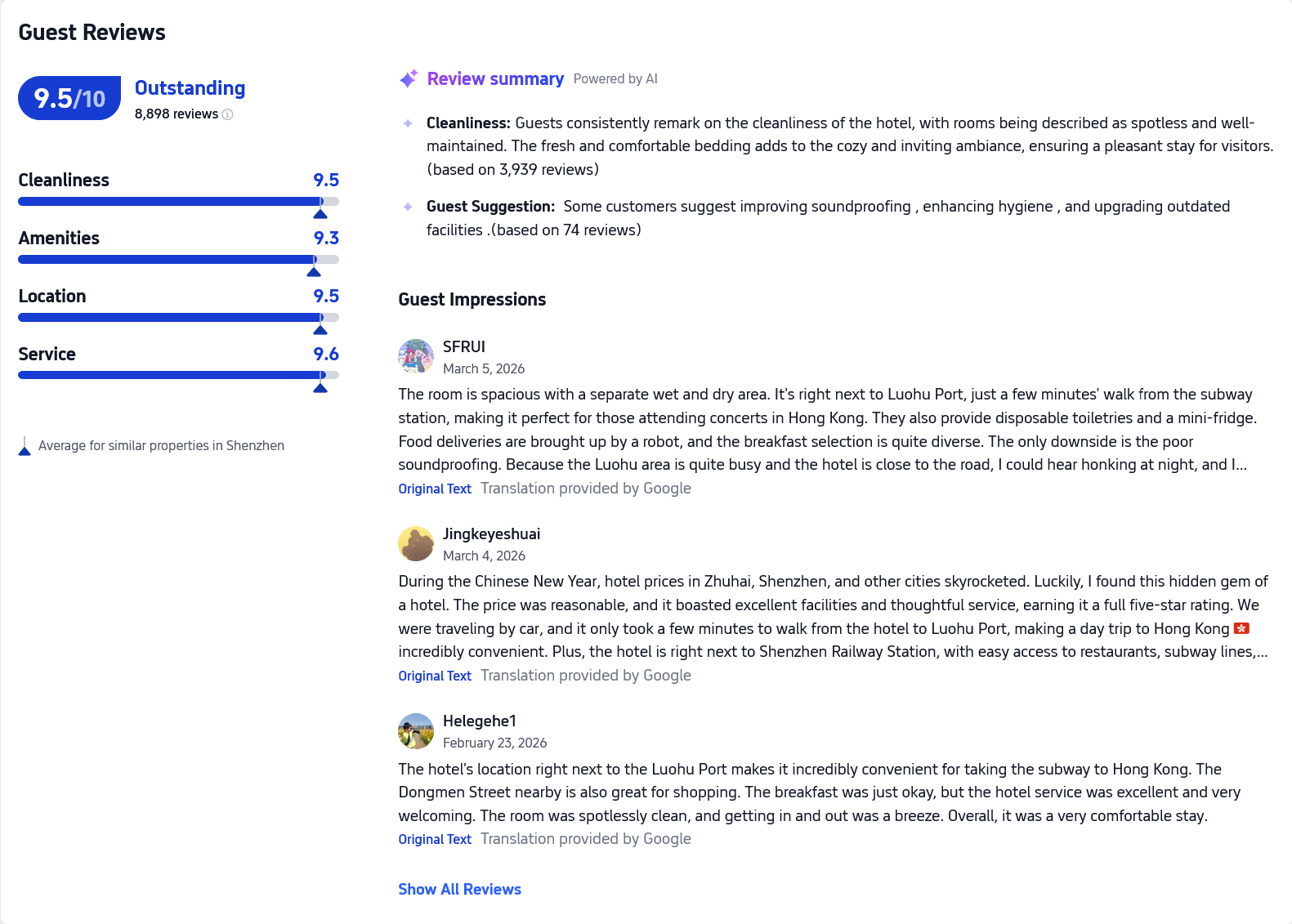Click the Location average marker triangle
Screen dimensions: 1292x924
(x=320, y=330)
